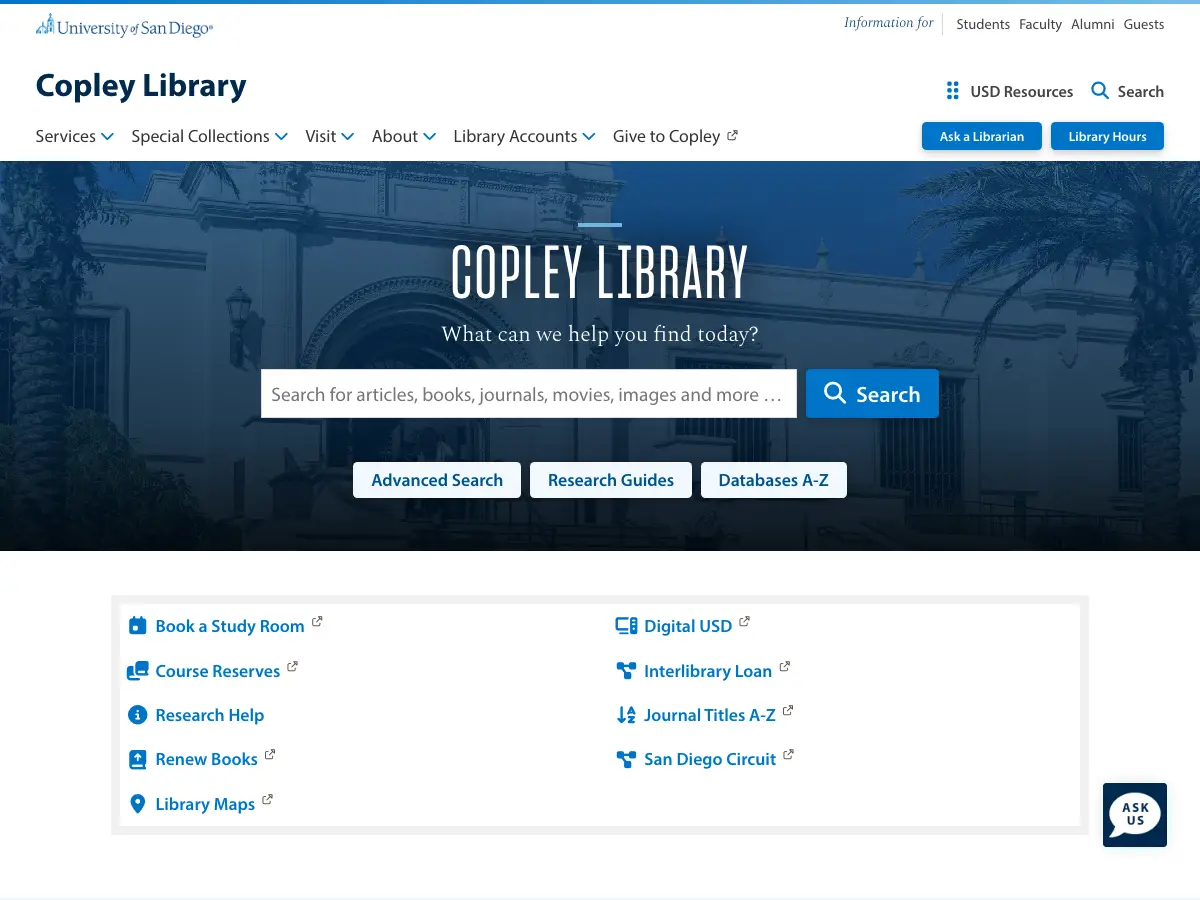The height and width of the screenshot is (900, 1200).
Task: Open the Guests information link
Action: (1144, 24)
